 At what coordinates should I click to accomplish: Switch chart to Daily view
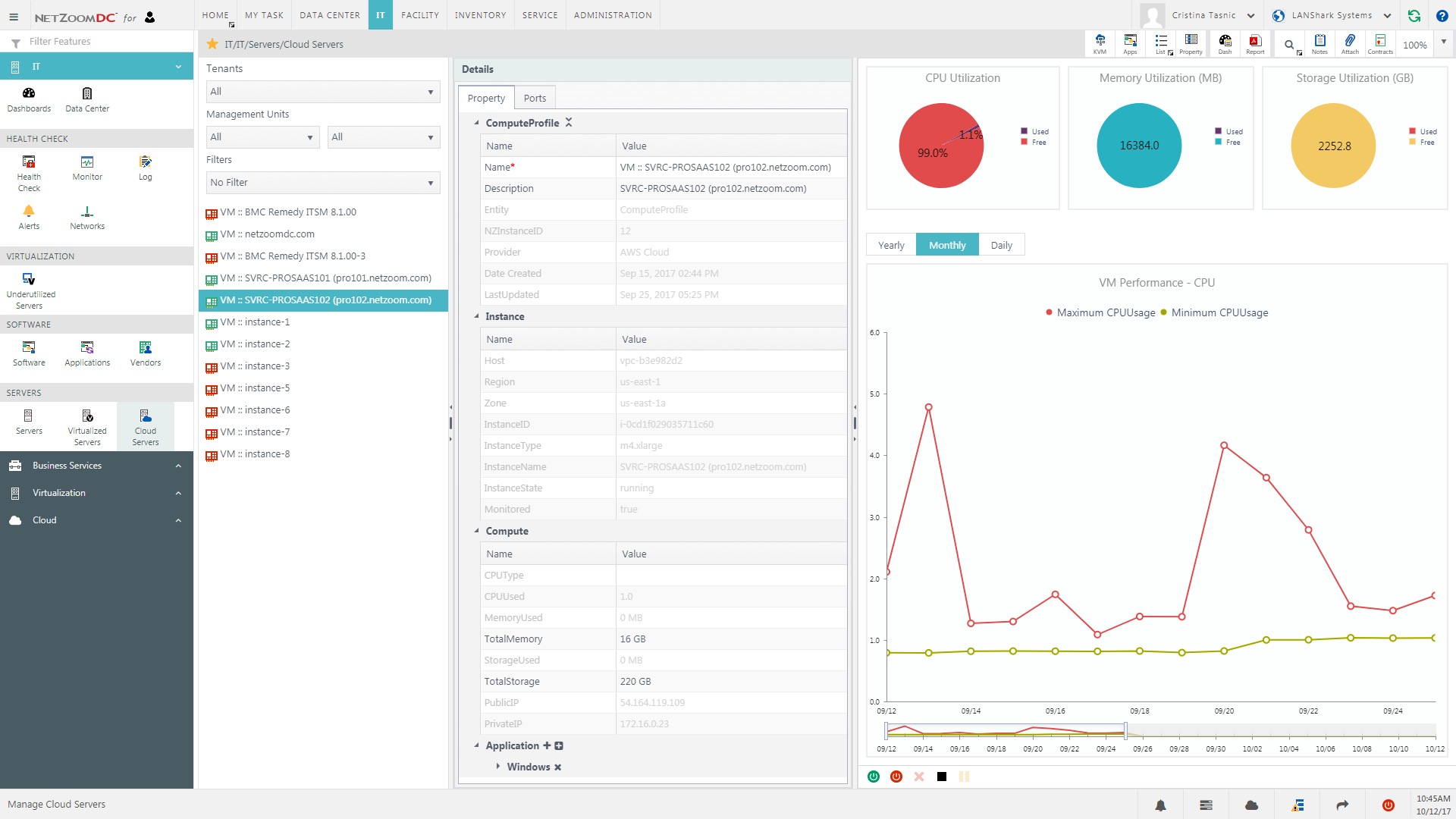(x=1001, y=245)
